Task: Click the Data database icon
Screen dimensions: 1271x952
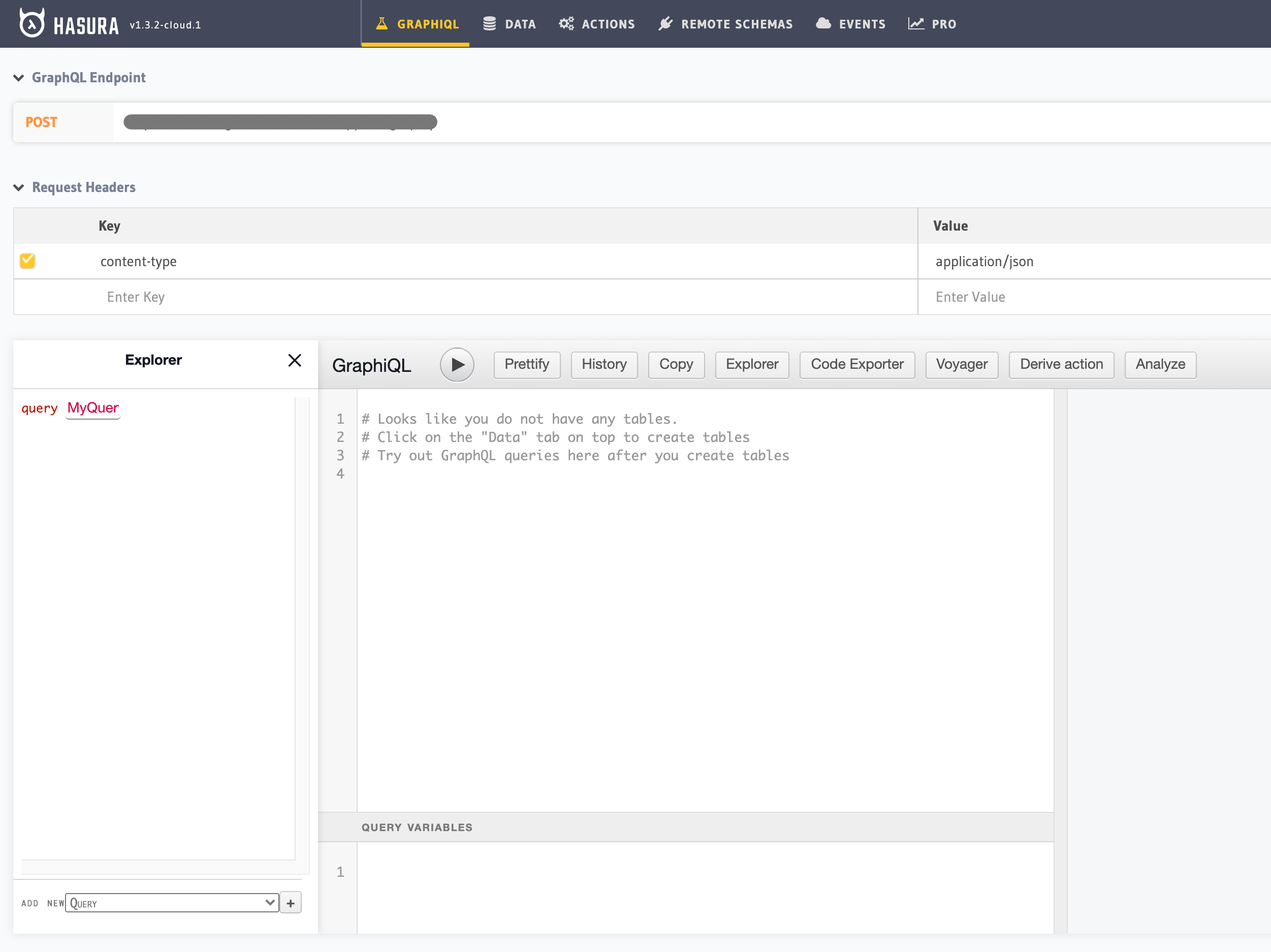Action: (490, 23)
